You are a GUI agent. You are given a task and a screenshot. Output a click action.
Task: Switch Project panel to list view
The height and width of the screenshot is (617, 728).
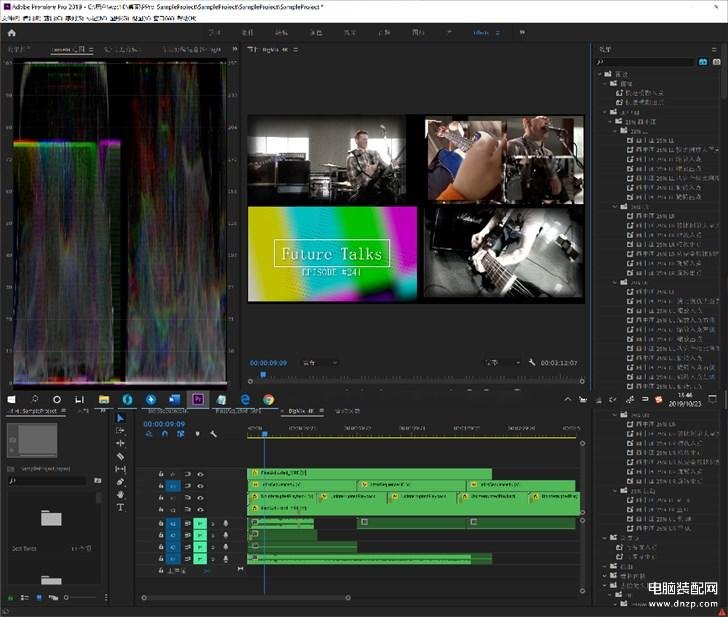point(25,598)
